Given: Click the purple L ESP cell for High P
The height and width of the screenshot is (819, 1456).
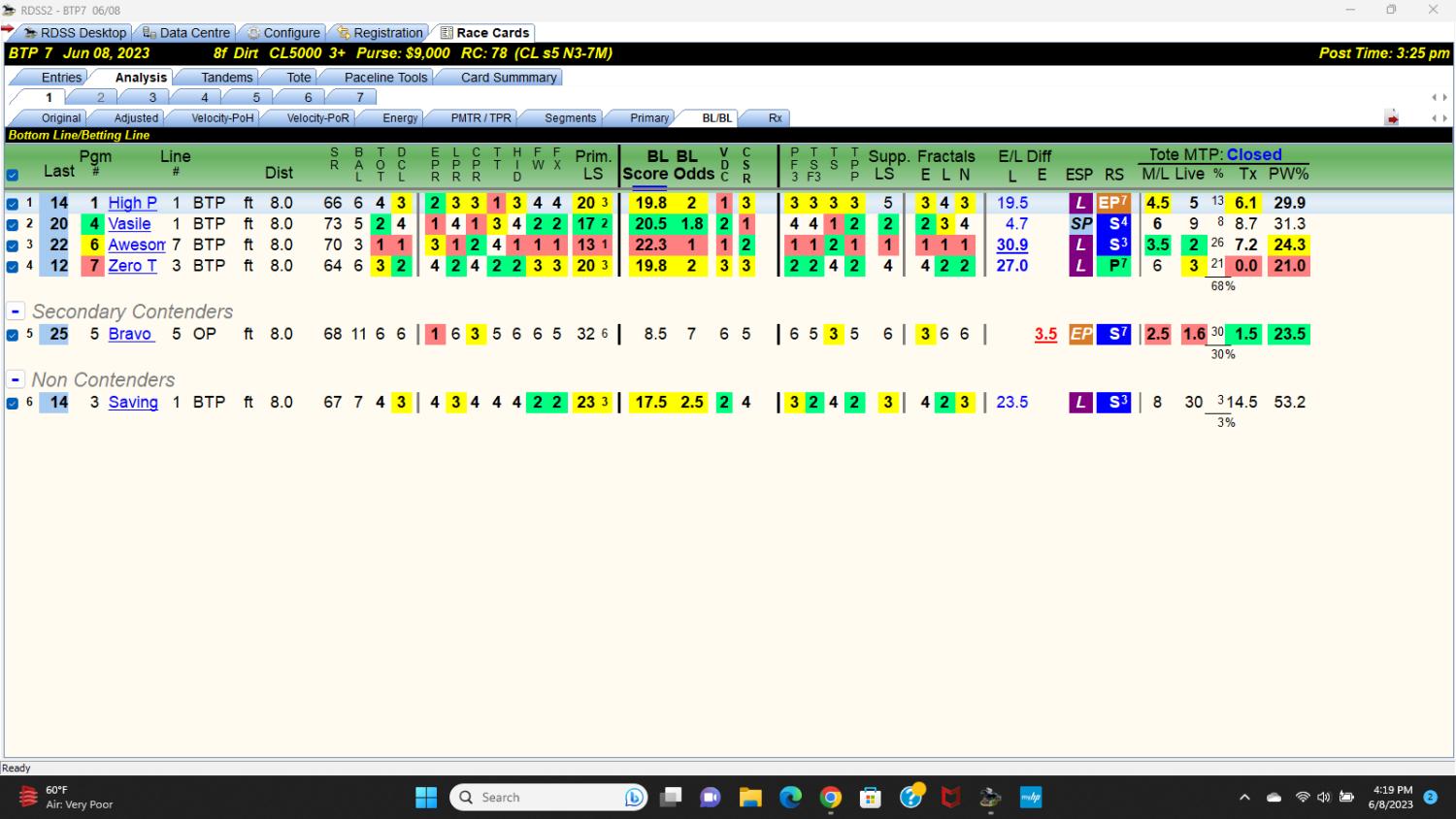Looking at the screenshot, I should click(x=1080, y=203).
